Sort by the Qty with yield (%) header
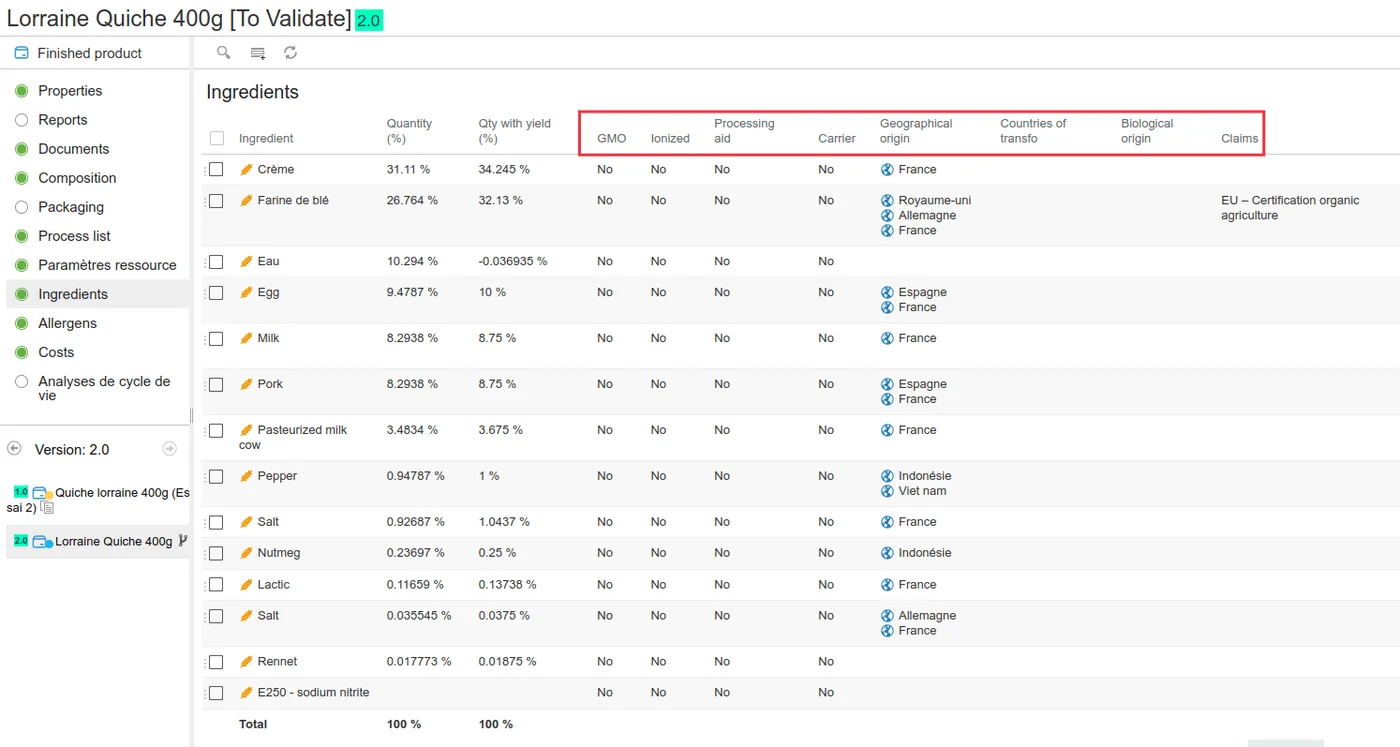Screen dimensions: 1400x747 [x=514, y=131]
